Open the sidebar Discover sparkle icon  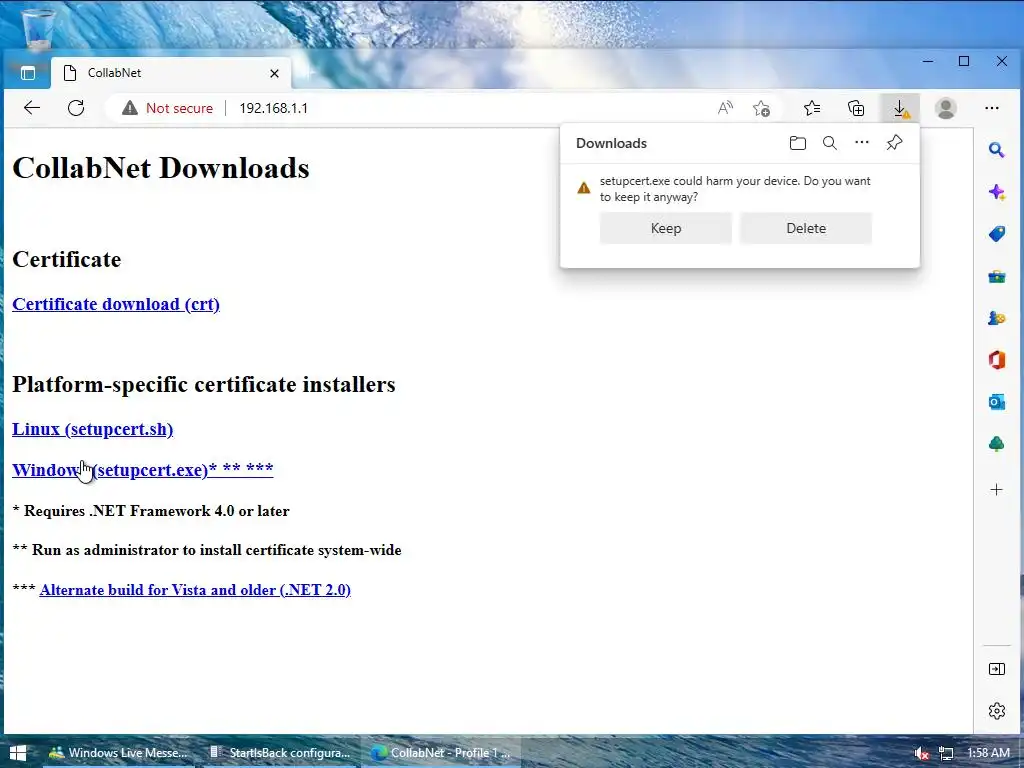(997, 192)
